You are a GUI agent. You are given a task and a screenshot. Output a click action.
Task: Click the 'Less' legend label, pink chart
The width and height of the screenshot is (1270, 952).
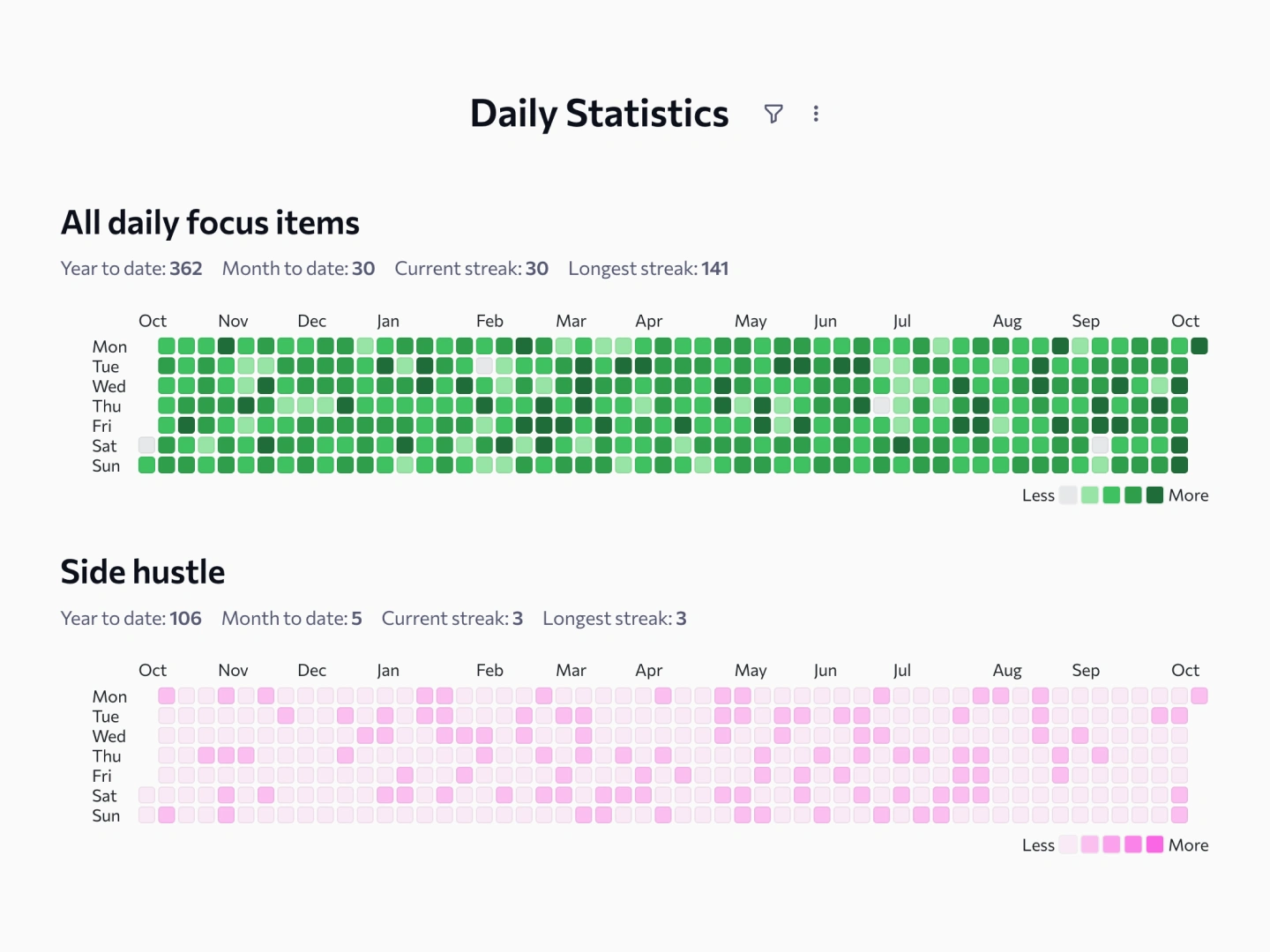click(1038, 844)
